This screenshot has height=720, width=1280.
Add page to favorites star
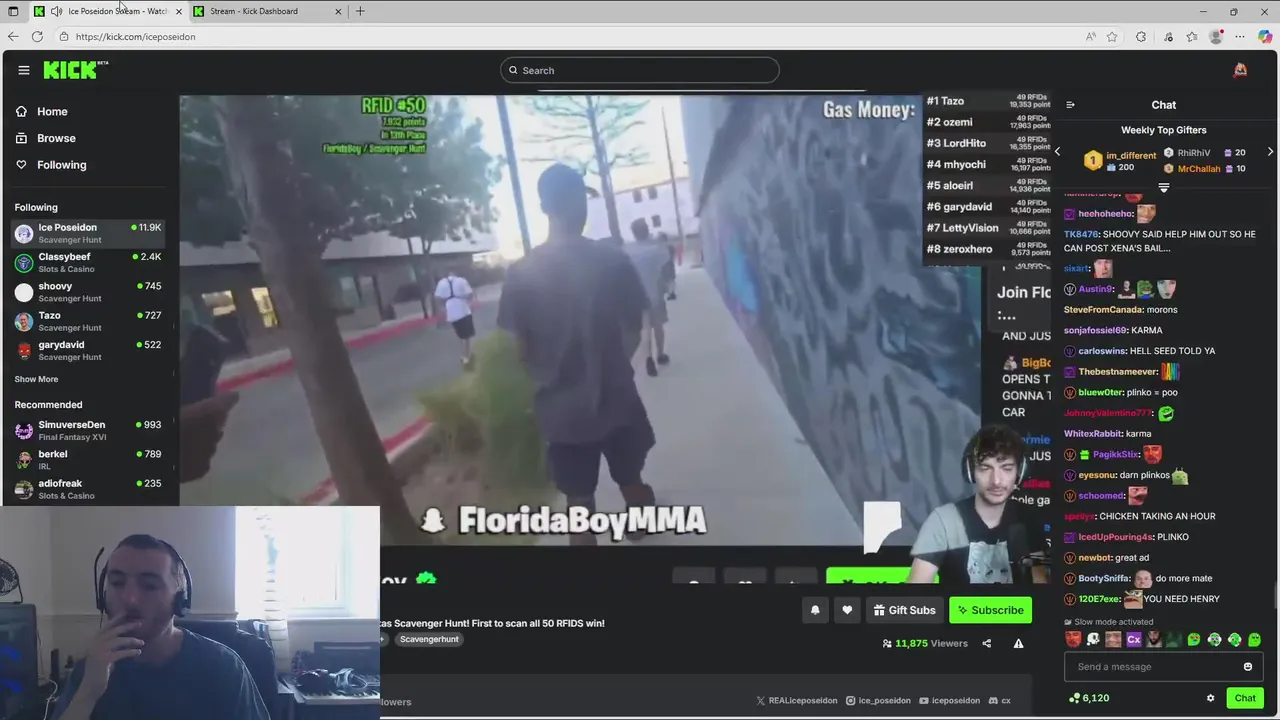click(1112, 36)
